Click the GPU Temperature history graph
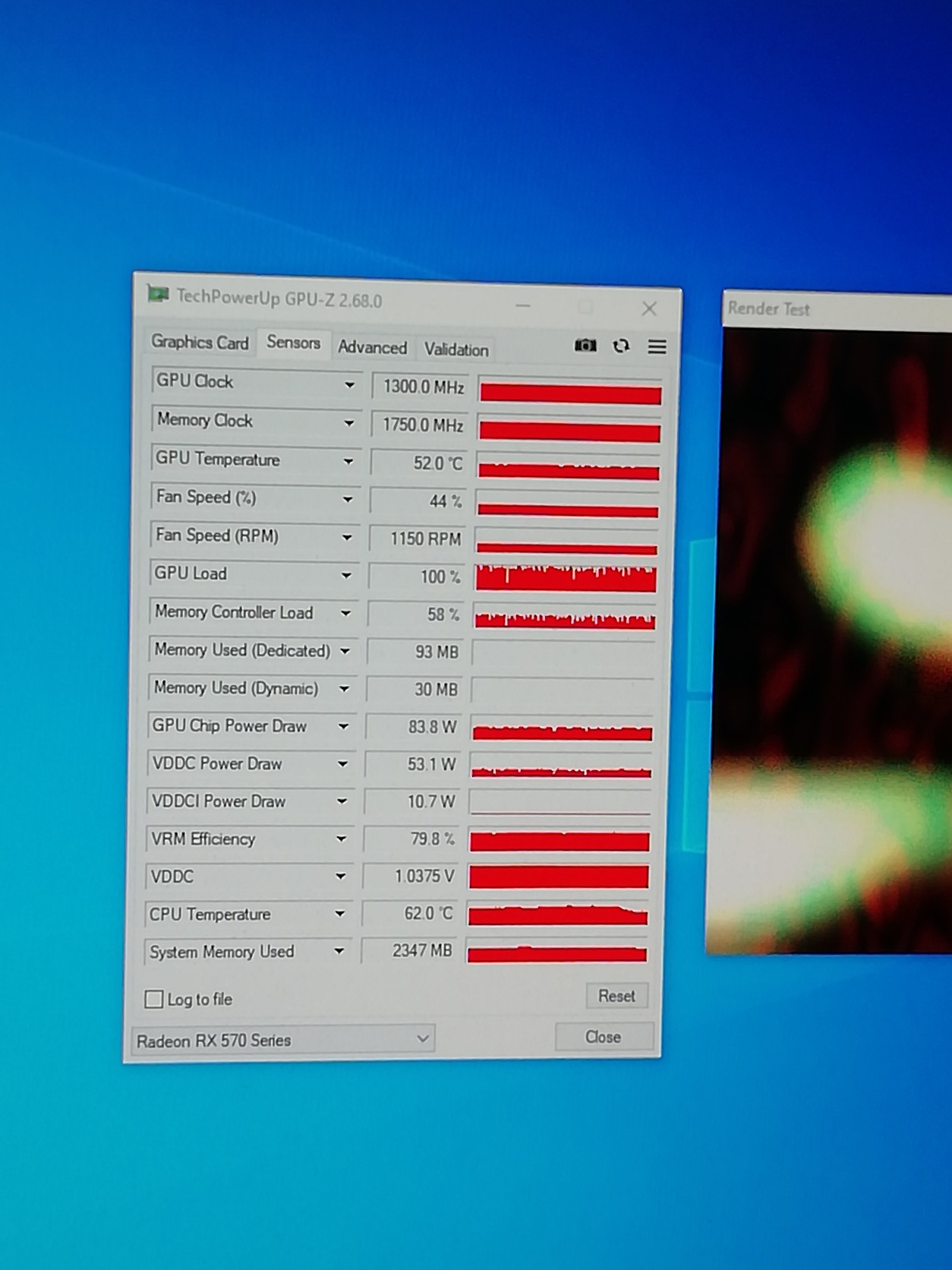The image size is (952, 1270). 569,466
